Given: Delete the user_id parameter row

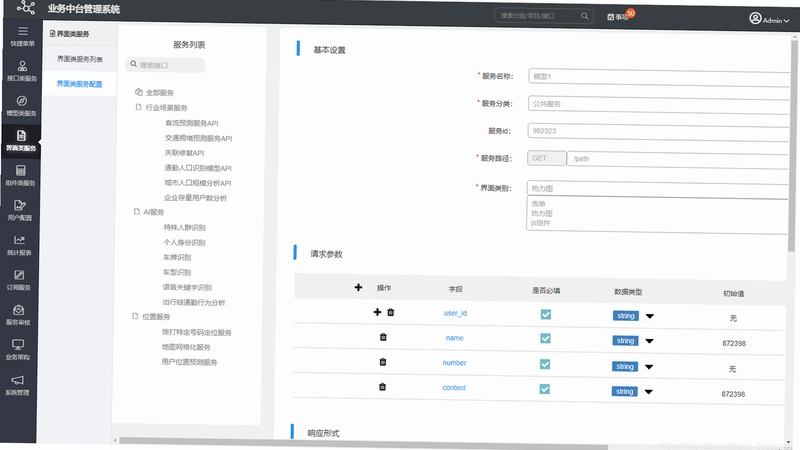Looking at the screenshot, I should tap(391, 312).
